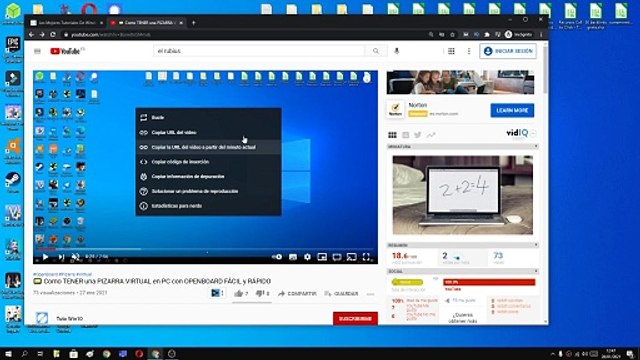
Task: Cast video to TV
Action: [x=351, y=257]
